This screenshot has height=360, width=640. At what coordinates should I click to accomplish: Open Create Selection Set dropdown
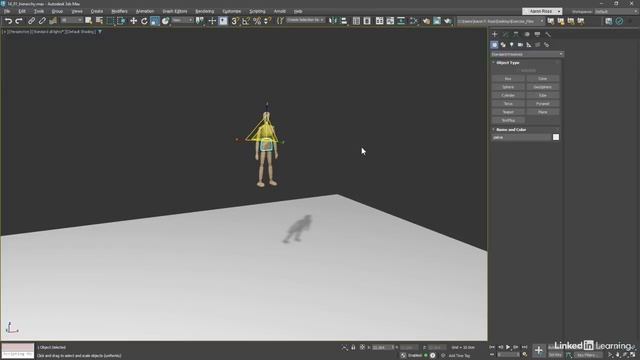coord(305,20)
